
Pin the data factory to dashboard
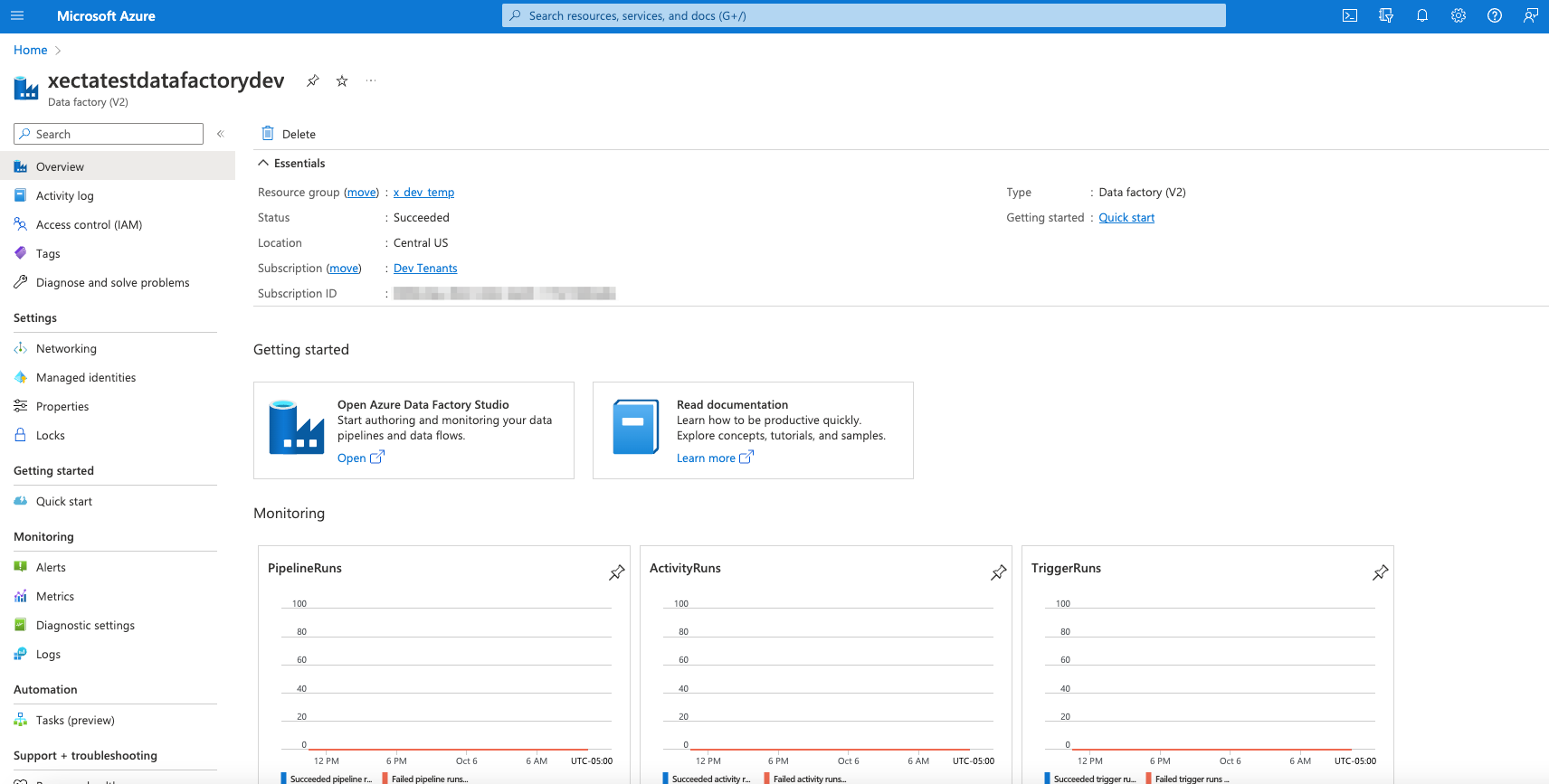313,80
